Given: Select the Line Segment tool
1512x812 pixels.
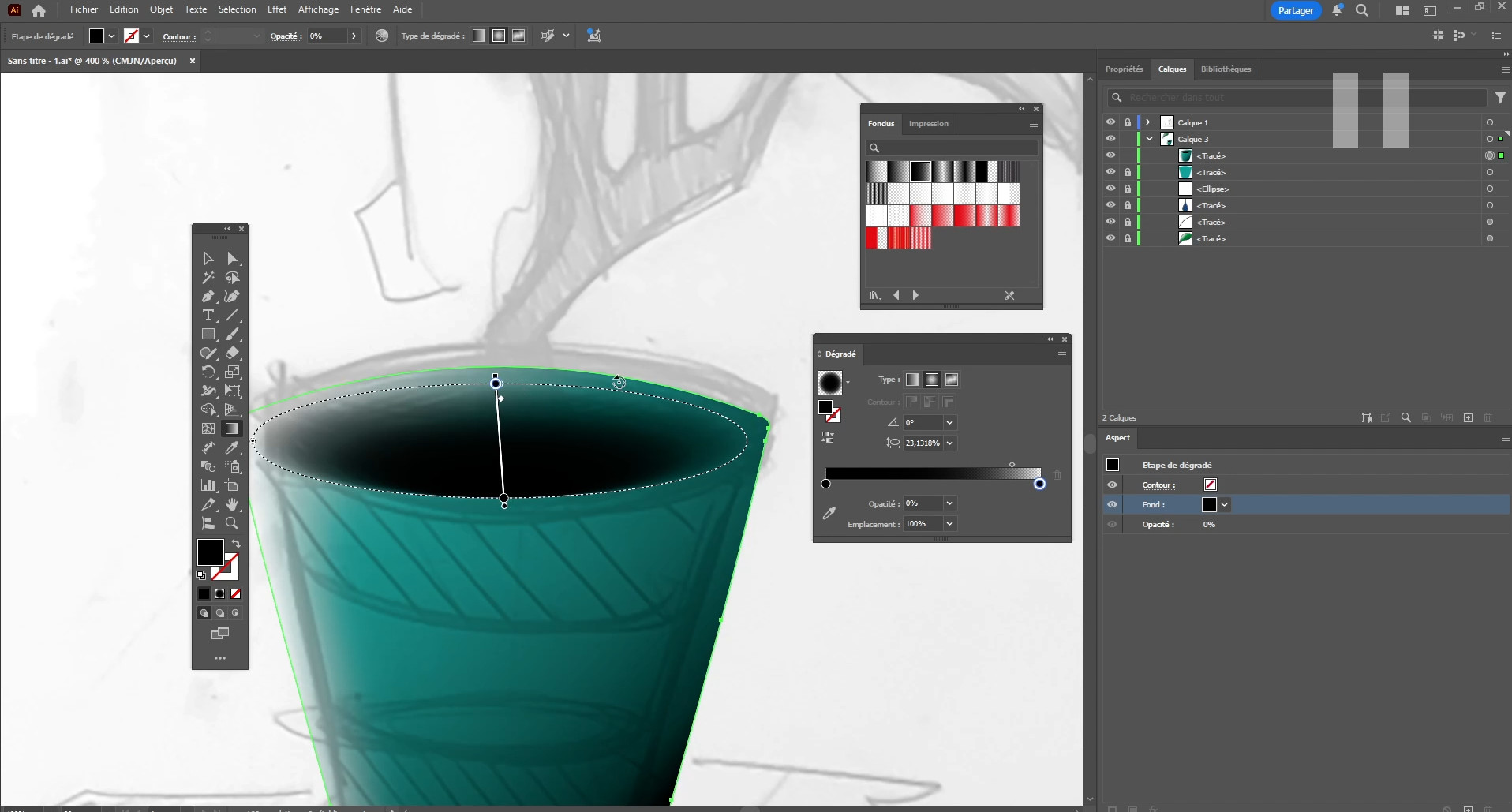Looking at the screenshot, I should [232, 316].
